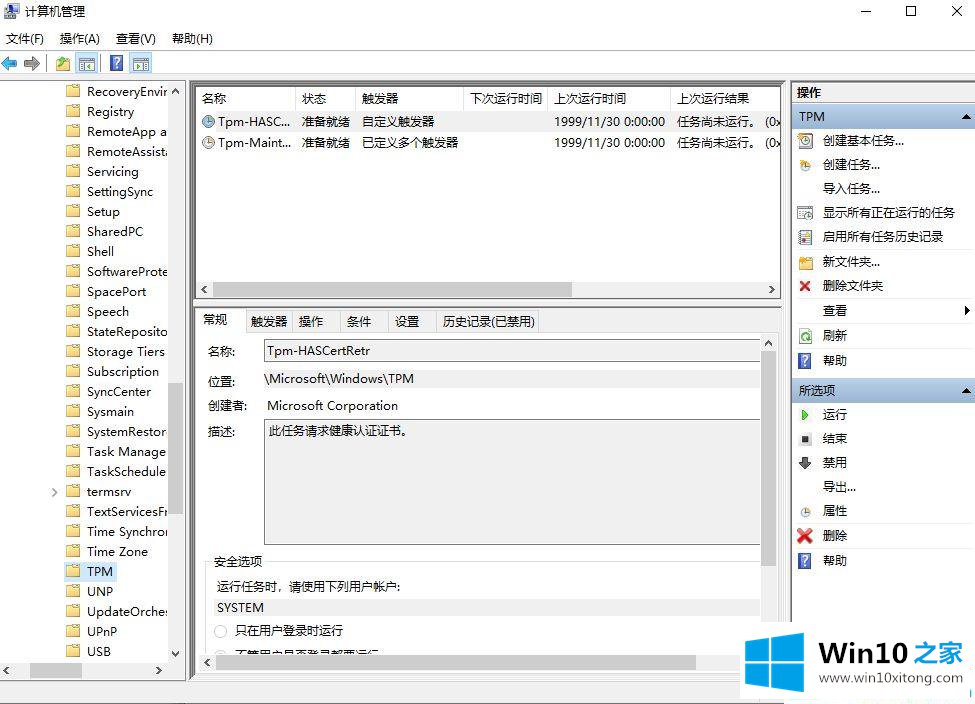The image size is (975, 704).
Task: Click the green 运行 play icon
Action: 805,415
